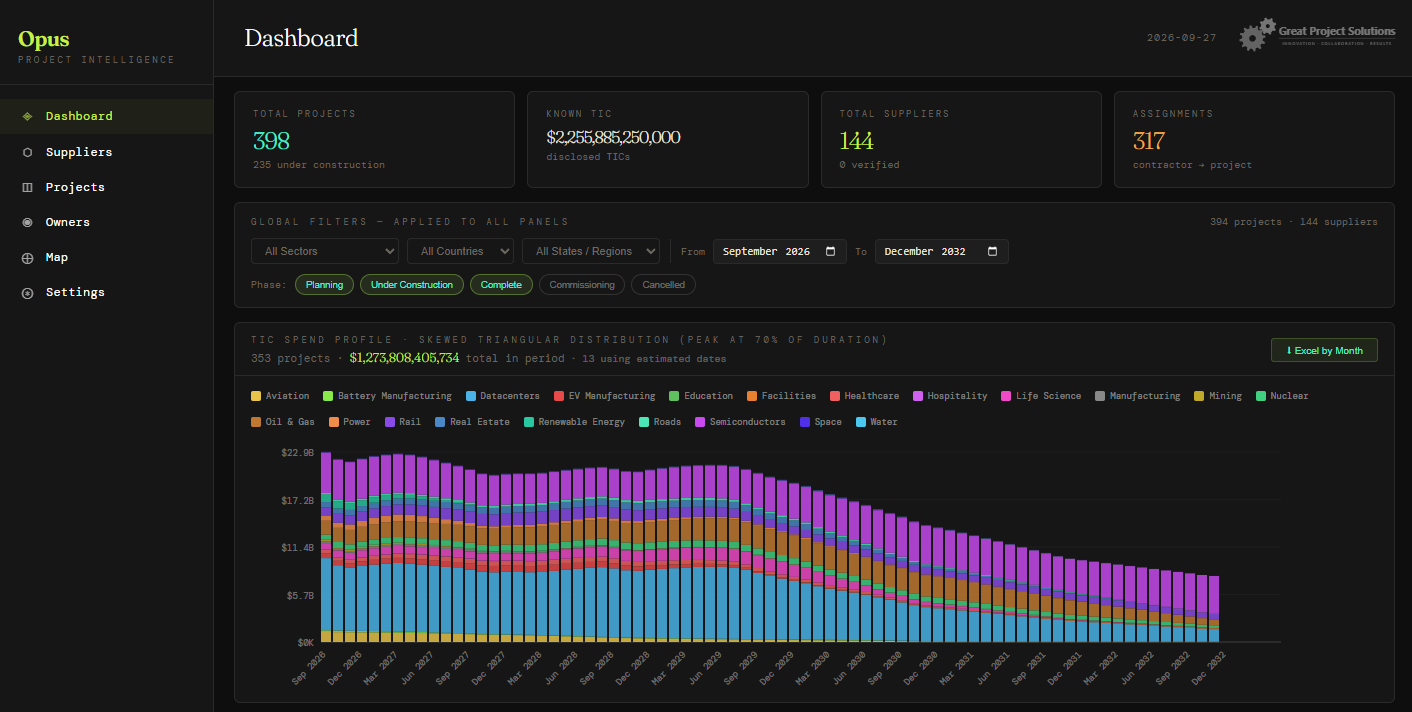Toggle Battery Manufacturing legend swatch
This screenshot has width=1412, height=712.
[x=328, y=396]
